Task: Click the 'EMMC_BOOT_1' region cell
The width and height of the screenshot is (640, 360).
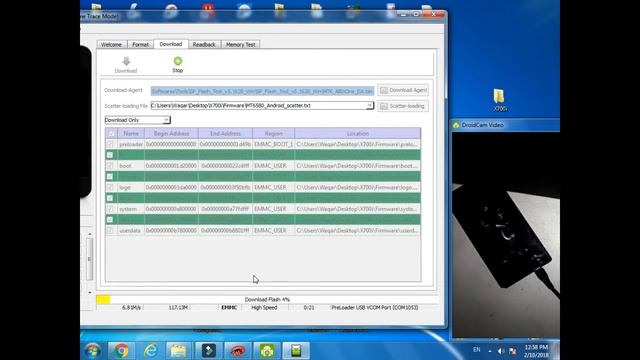Action: (x=273, y=144)
